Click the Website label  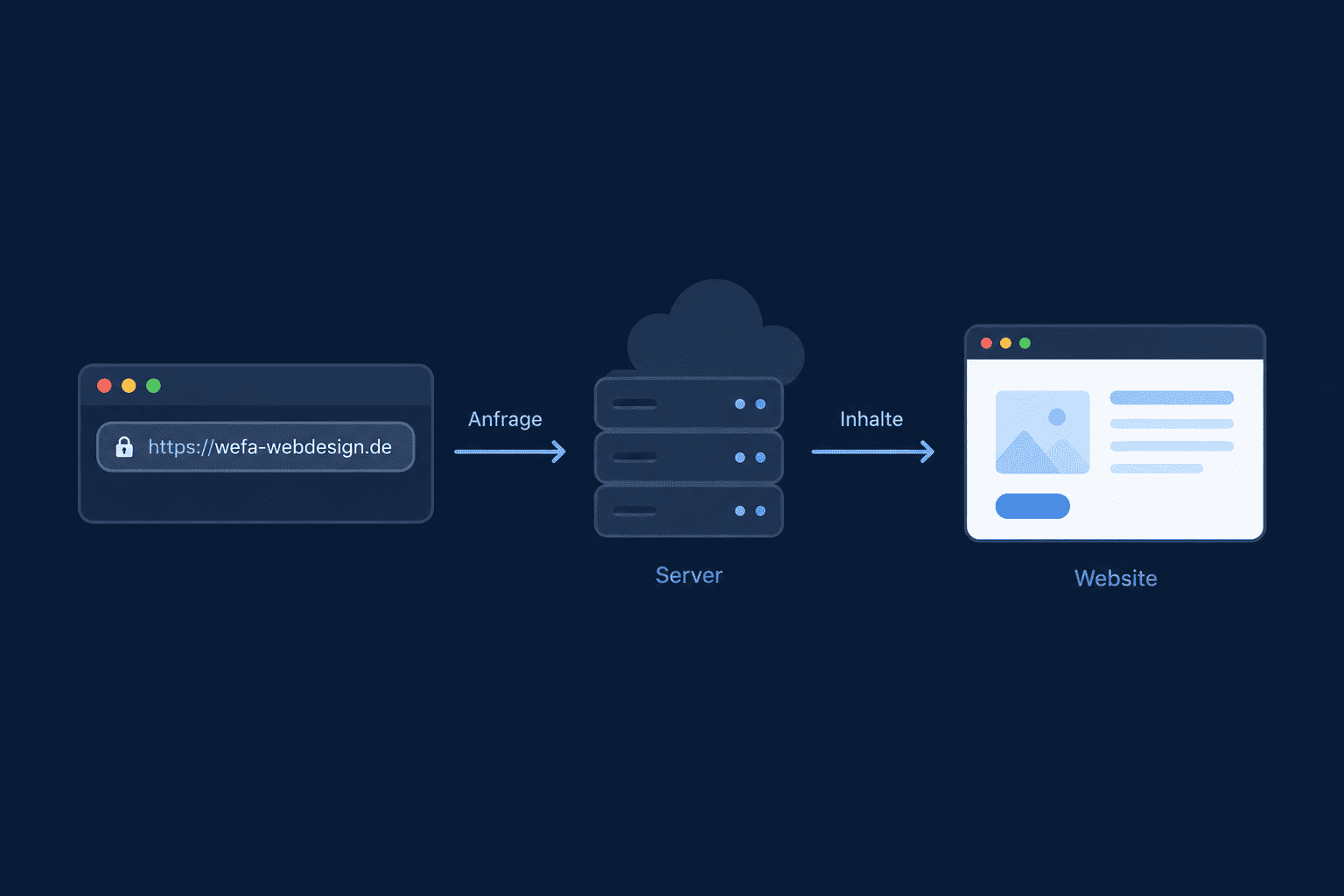click(1116, 578)
